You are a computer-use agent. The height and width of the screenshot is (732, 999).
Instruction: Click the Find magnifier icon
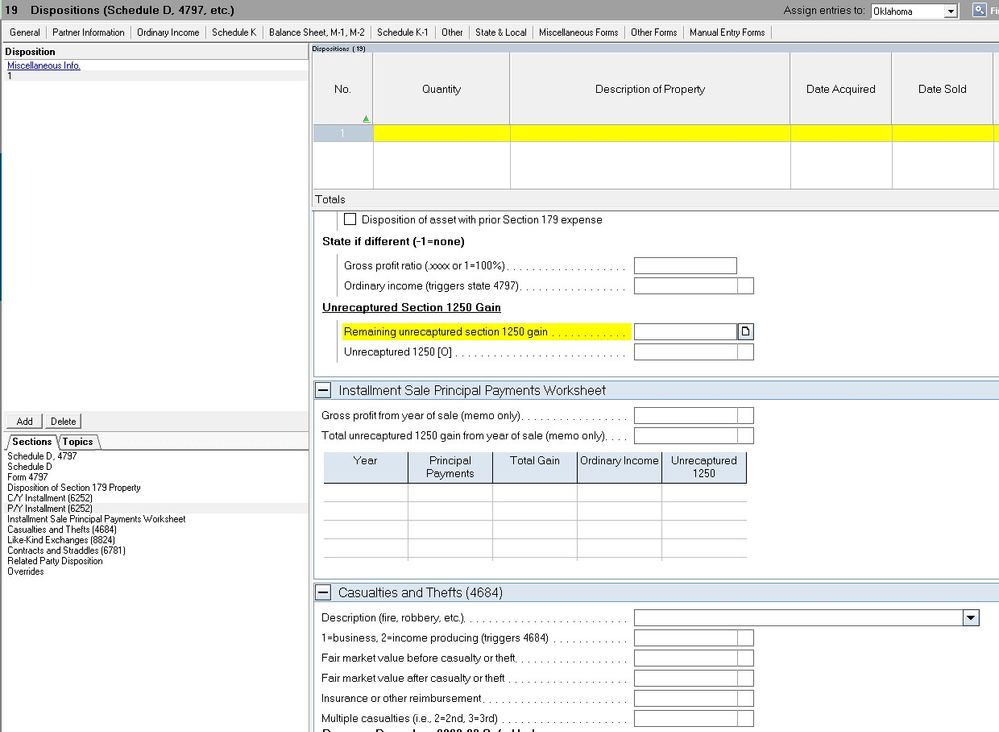coord(978,9)
